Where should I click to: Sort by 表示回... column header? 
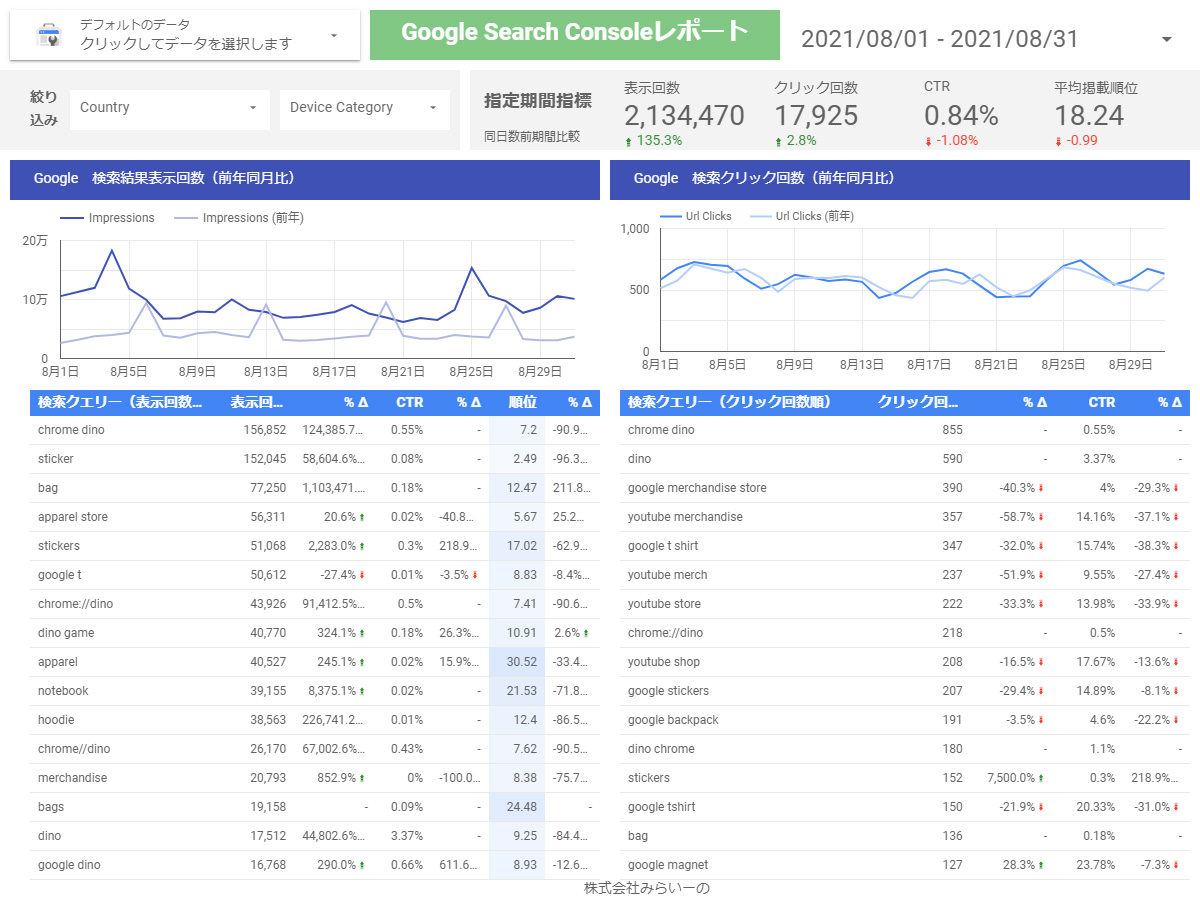(x=258, y=402)
